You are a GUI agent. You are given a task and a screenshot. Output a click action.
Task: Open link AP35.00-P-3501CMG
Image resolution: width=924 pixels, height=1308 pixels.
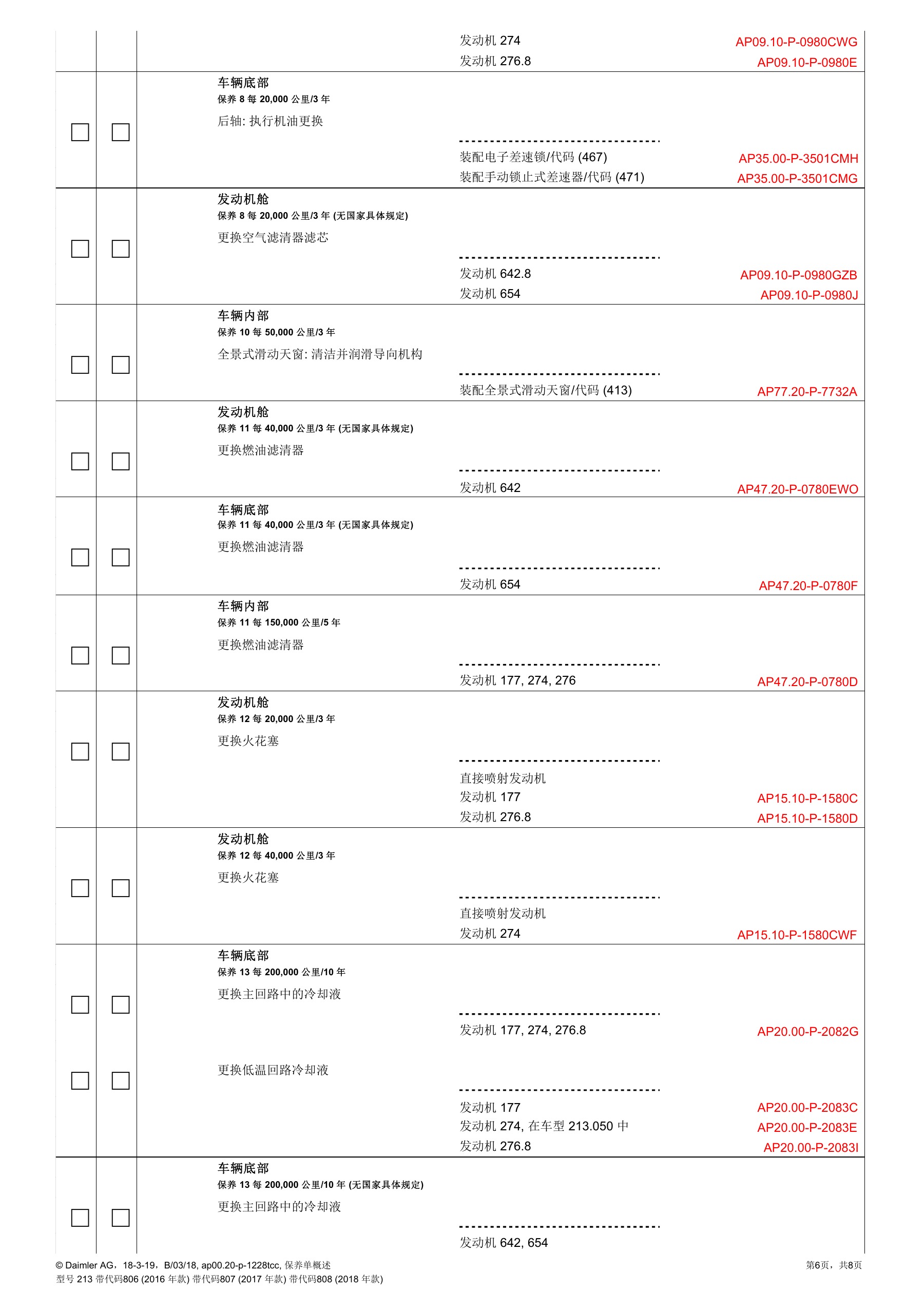click(797, 179)
